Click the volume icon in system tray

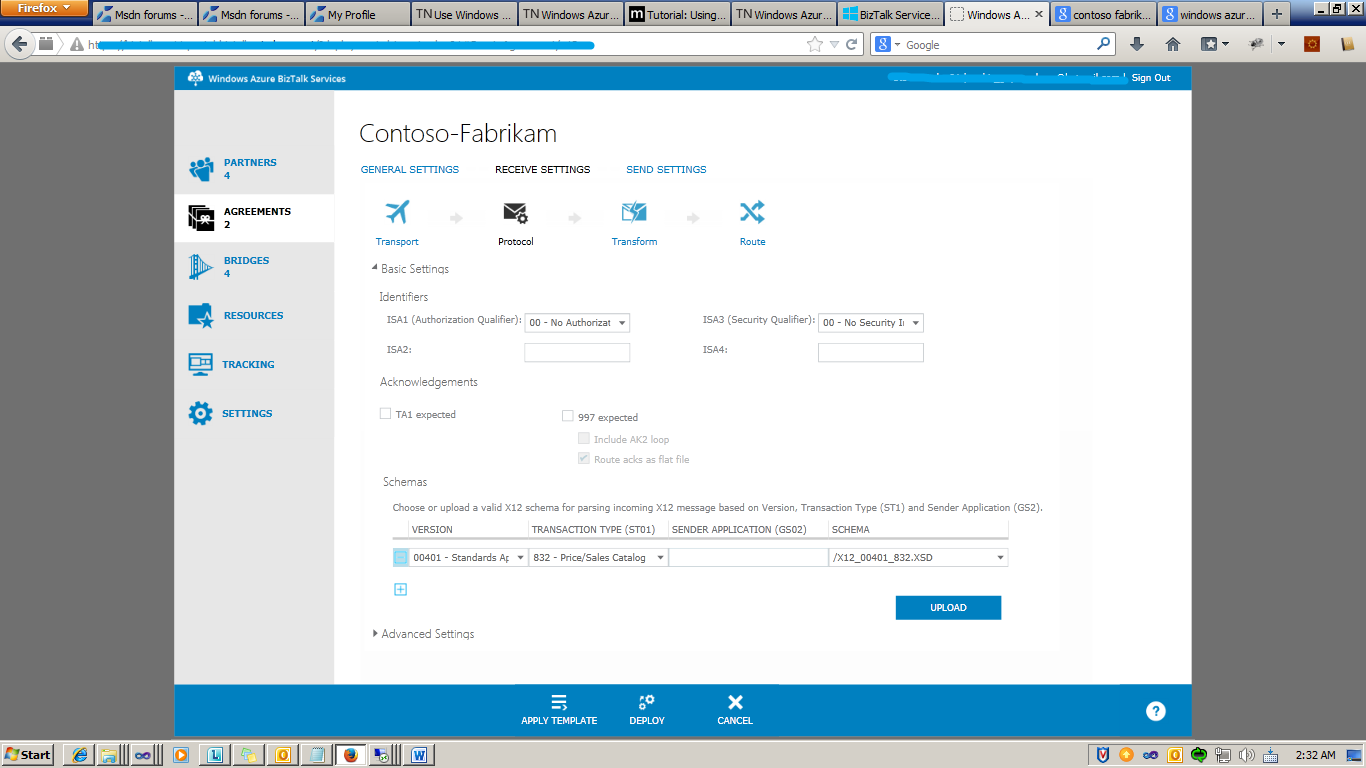pos(1247,755)
